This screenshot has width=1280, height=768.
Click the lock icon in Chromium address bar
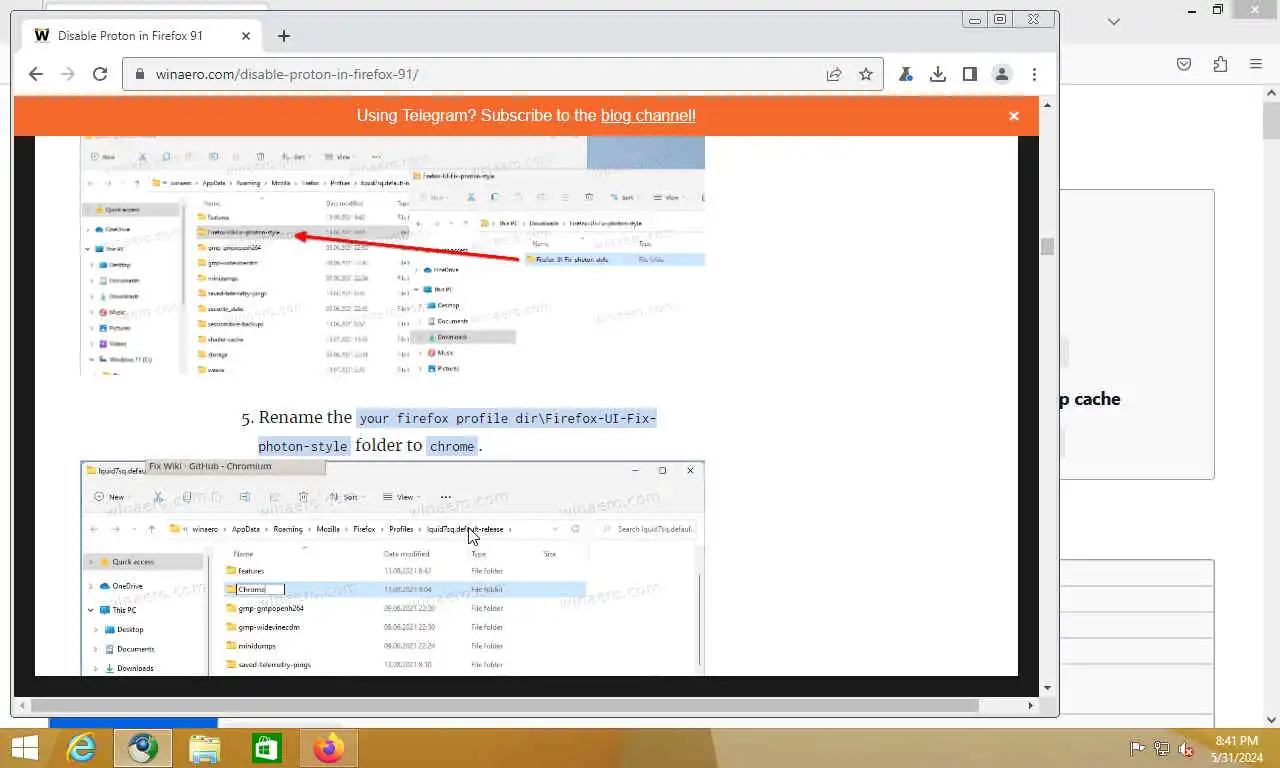pyautogui.click(x=139, y=74)
